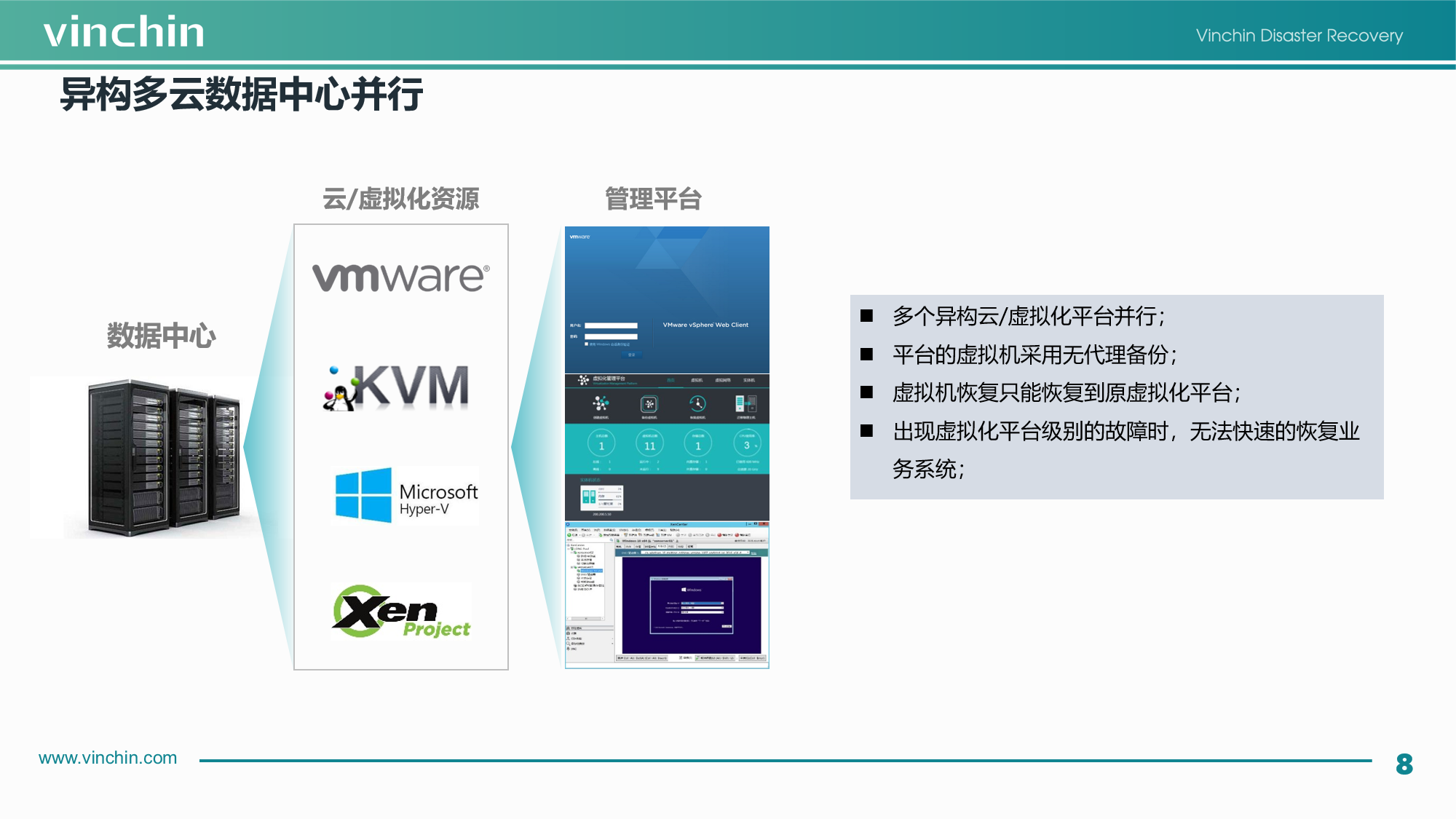Viewport: 1456px width, 819px height.
Task: Click the Send Ctrl+Alt+Del button in XenCenter
Action: [x=641, y=657]
